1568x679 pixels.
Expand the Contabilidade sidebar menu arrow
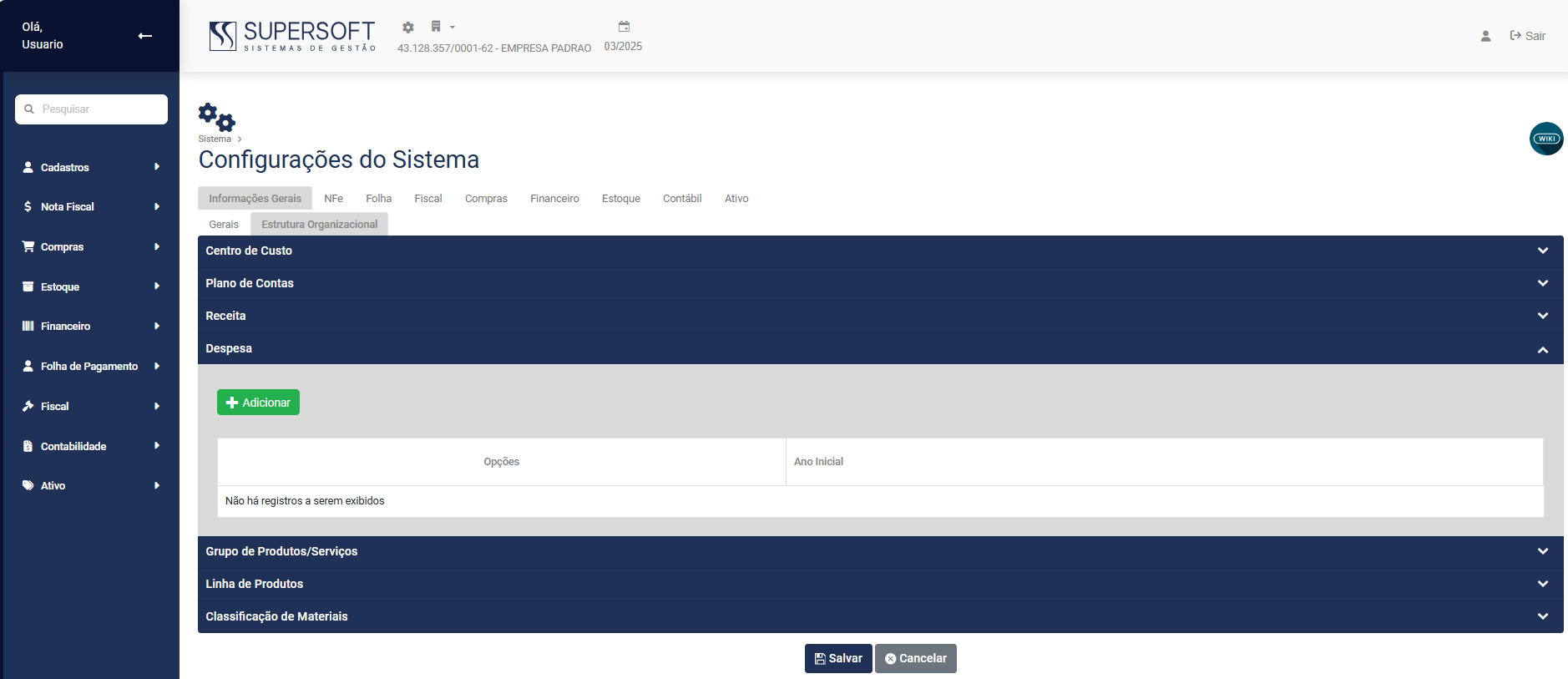pos(157,446)
